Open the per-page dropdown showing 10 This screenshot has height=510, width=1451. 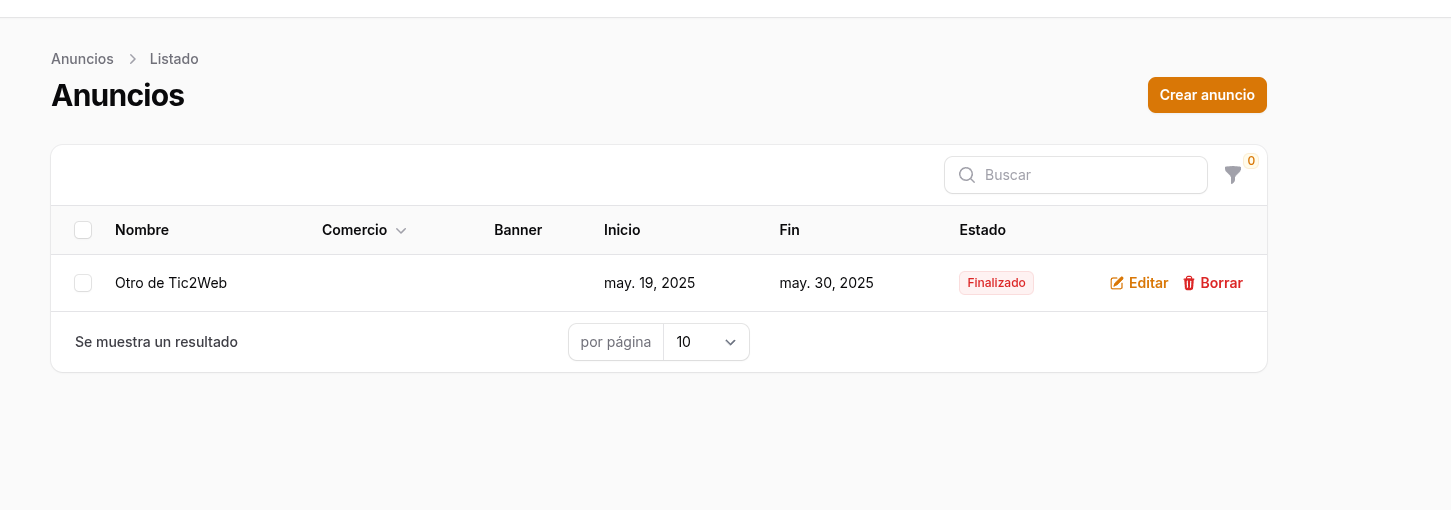[705, 342]
